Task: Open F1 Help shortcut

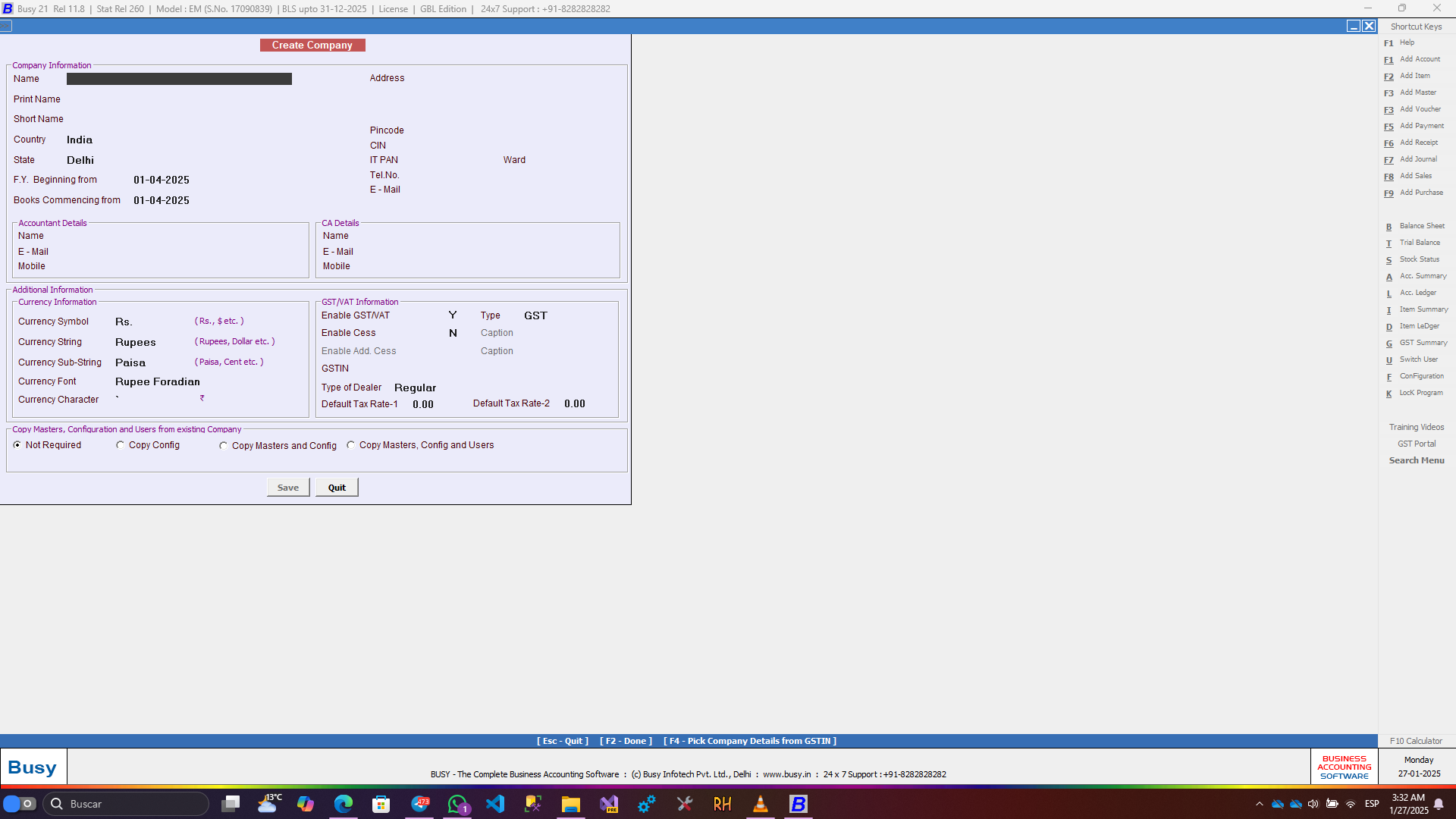Action: coord(1399,43)
